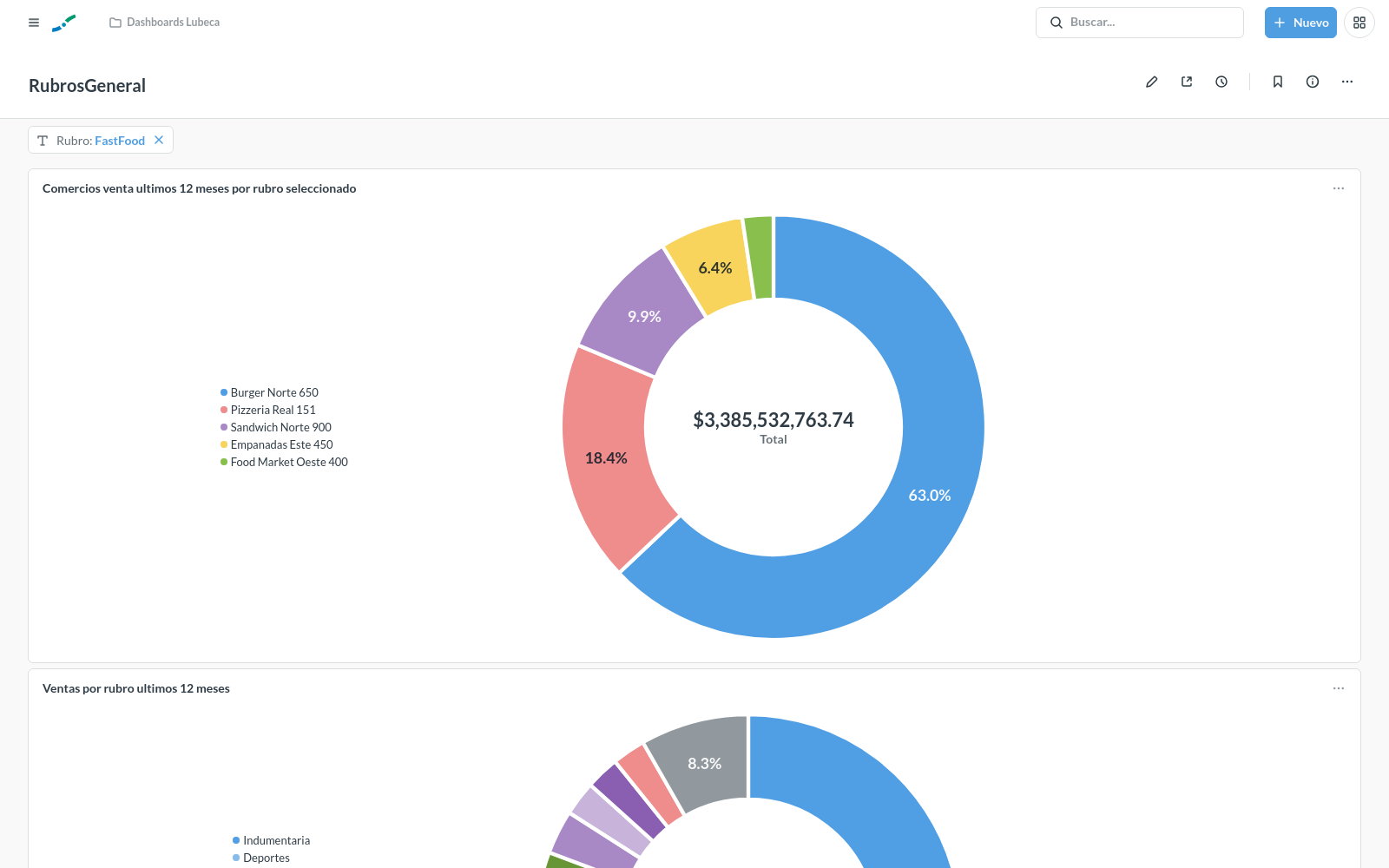1389x868 pixels.
Task: Focus the Buscar search field
Action: pos(1140,23)
